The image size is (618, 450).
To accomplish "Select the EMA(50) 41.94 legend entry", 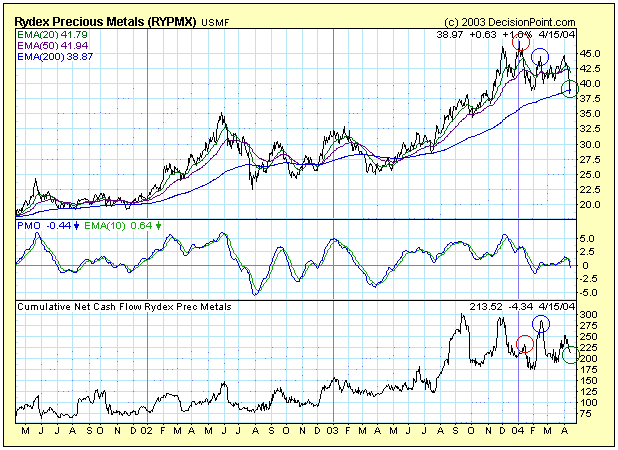I will [52, 46].
